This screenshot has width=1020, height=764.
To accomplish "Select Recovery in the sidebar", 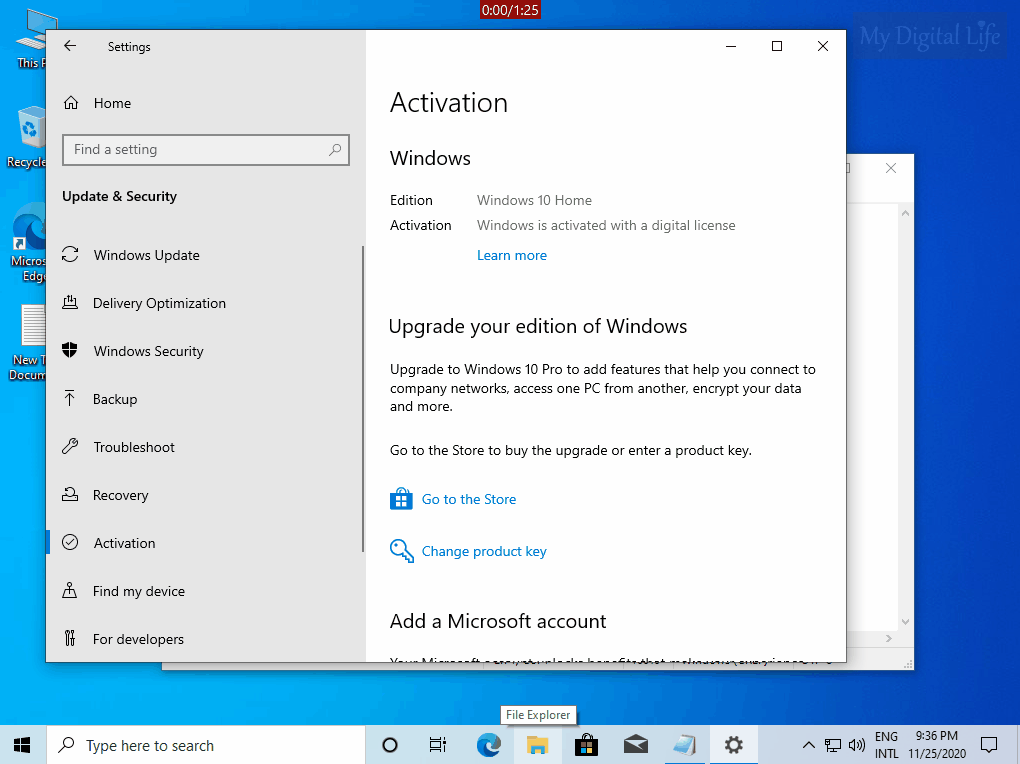I will click(105, 495).
